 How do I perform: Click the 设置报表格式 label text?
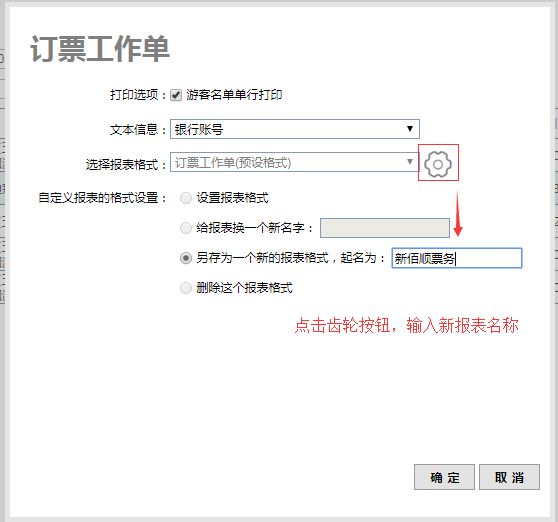coord(233,198)
